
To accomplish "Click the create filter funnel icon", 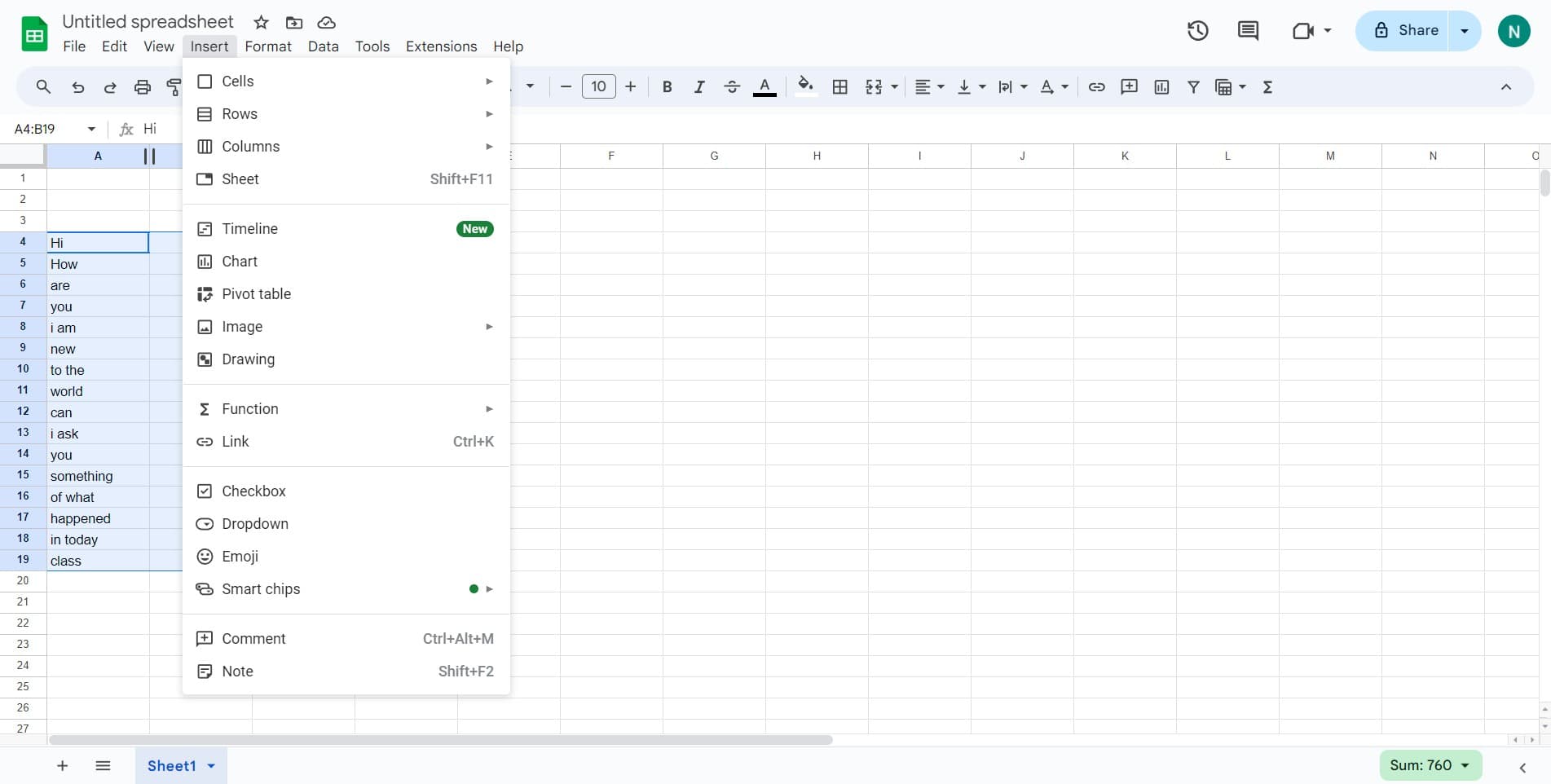I will (x=1193, y=87).
